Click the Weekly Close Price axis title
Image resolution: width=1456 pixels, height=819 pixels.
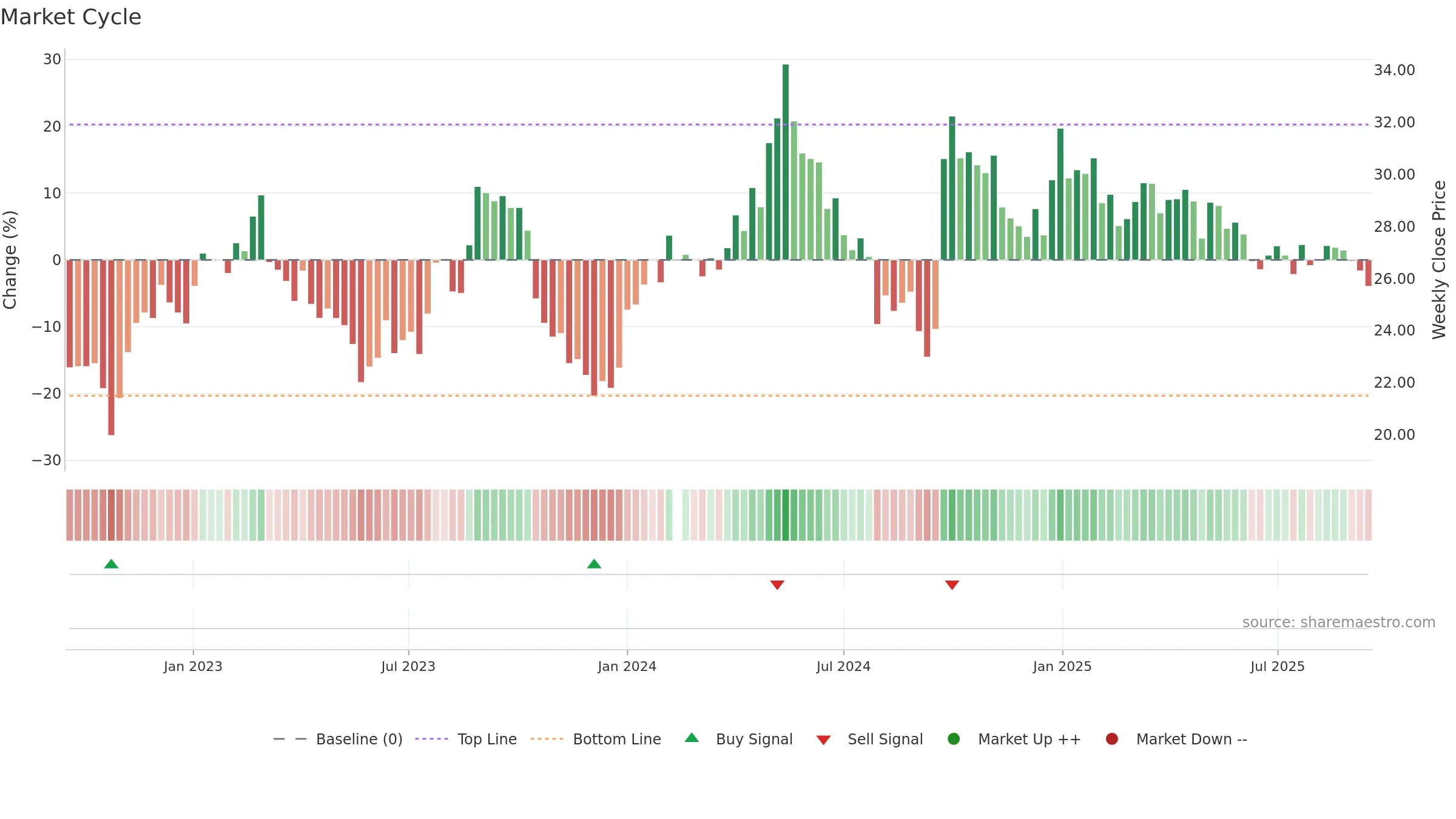(x=1439, y=260)
